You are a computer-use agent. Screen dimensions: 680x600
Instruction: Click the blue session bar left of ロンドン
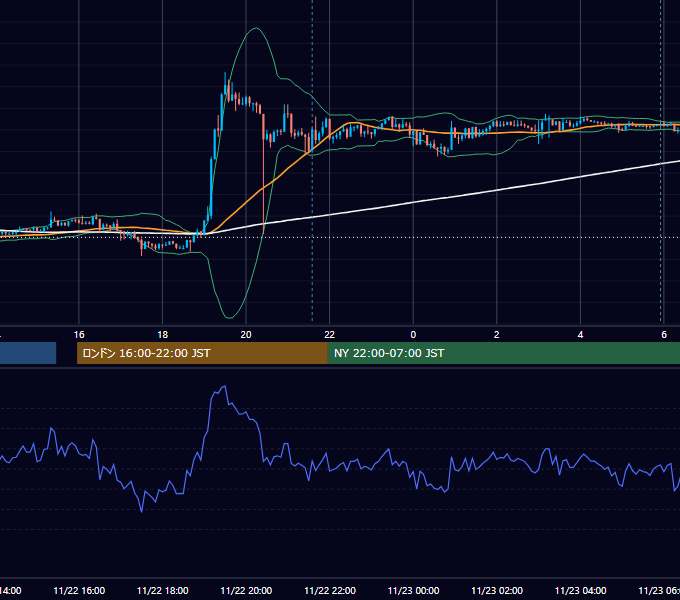(x=28, y=353)
